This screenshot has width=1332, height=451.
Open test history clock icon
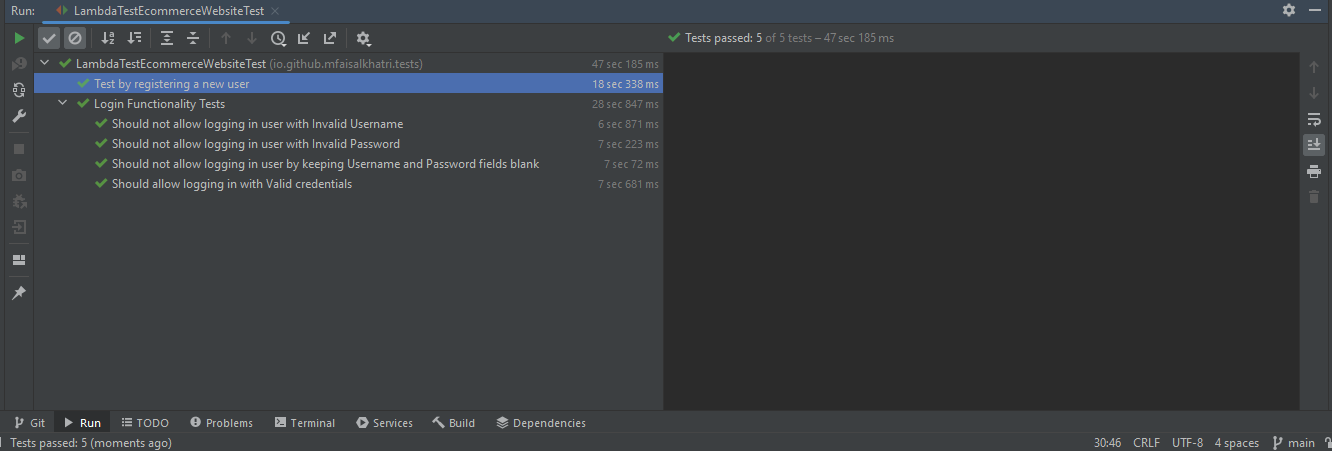tap(278, 38)
